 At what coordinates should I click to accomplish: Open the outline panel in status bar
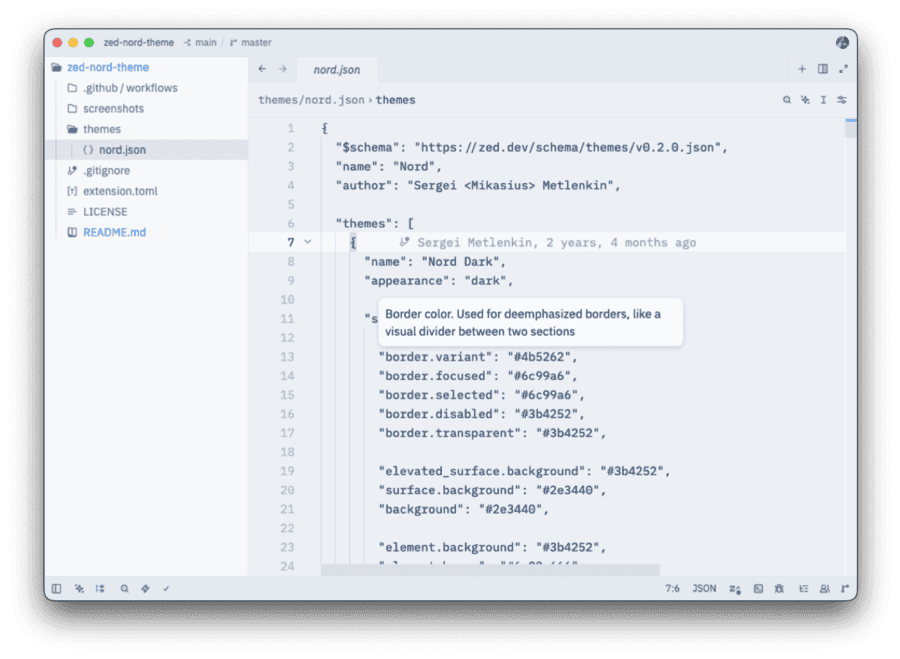pos(100,588)
